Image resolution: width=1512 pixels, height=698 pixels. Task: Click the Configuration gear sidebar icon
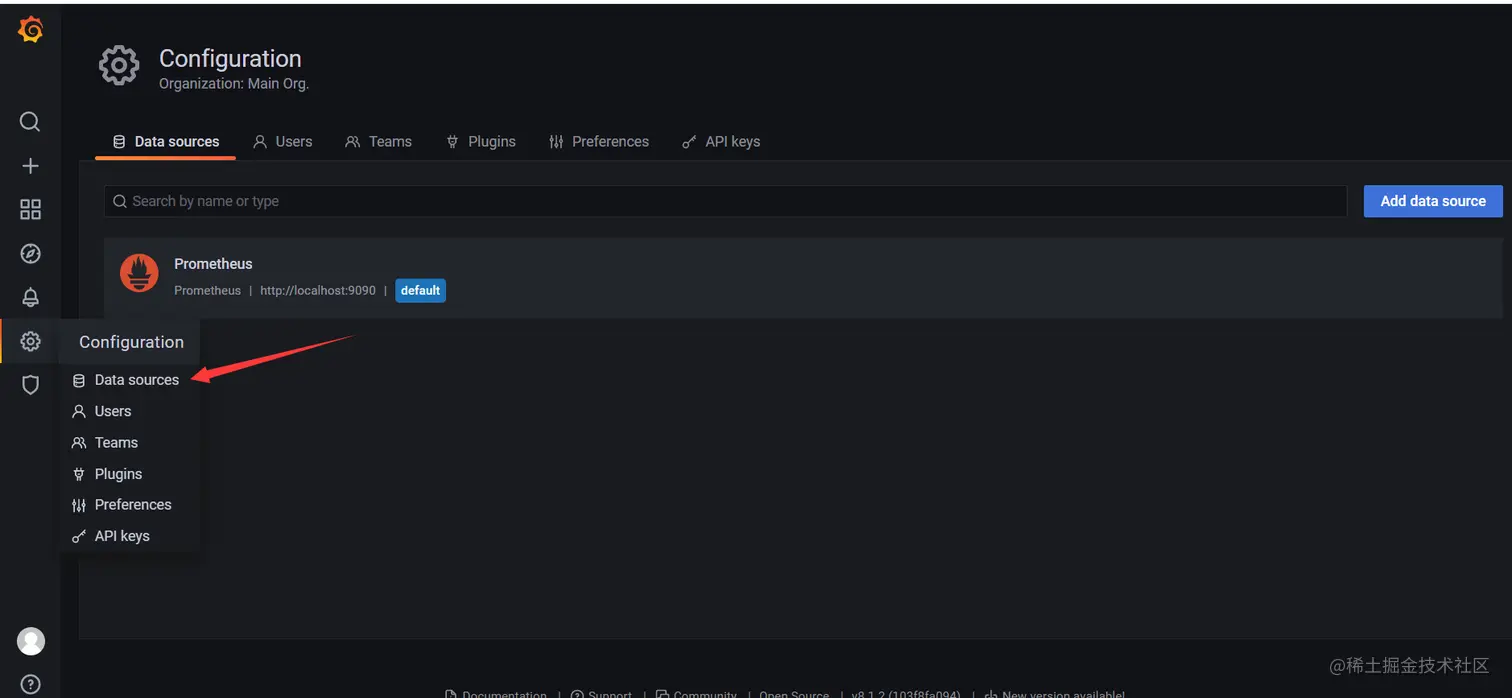tap(30, 341)
